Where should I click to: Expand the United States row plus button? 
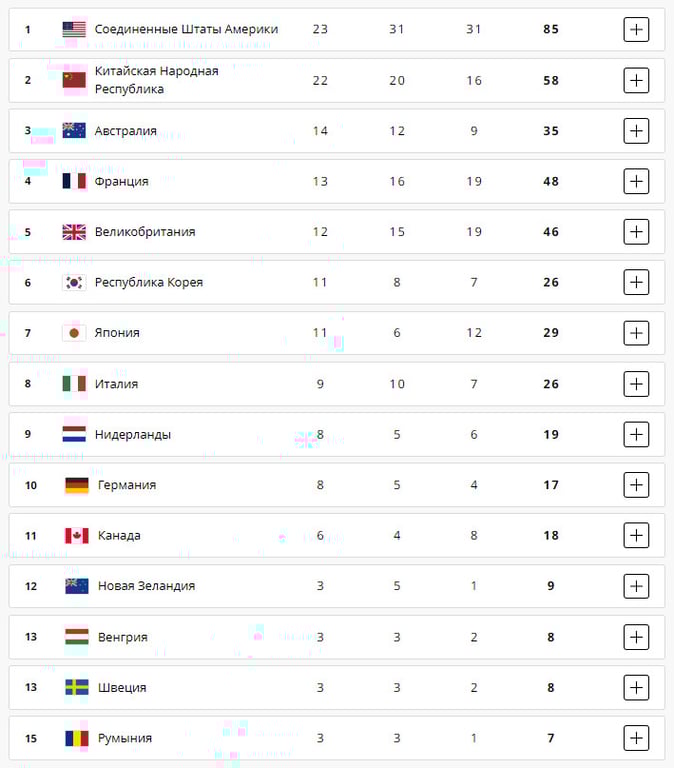[636, 30]
